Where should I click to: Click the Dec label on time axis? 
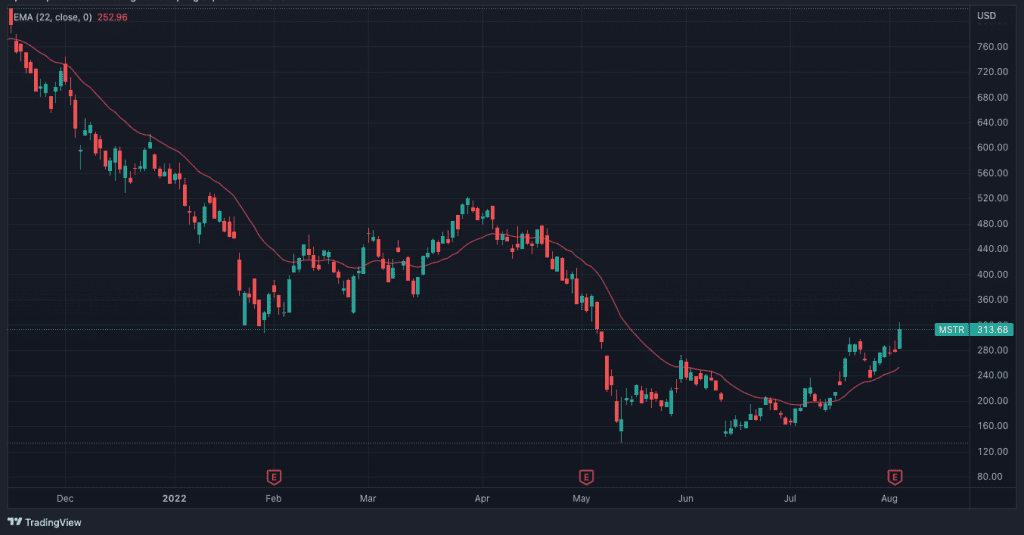pos(65,498)
